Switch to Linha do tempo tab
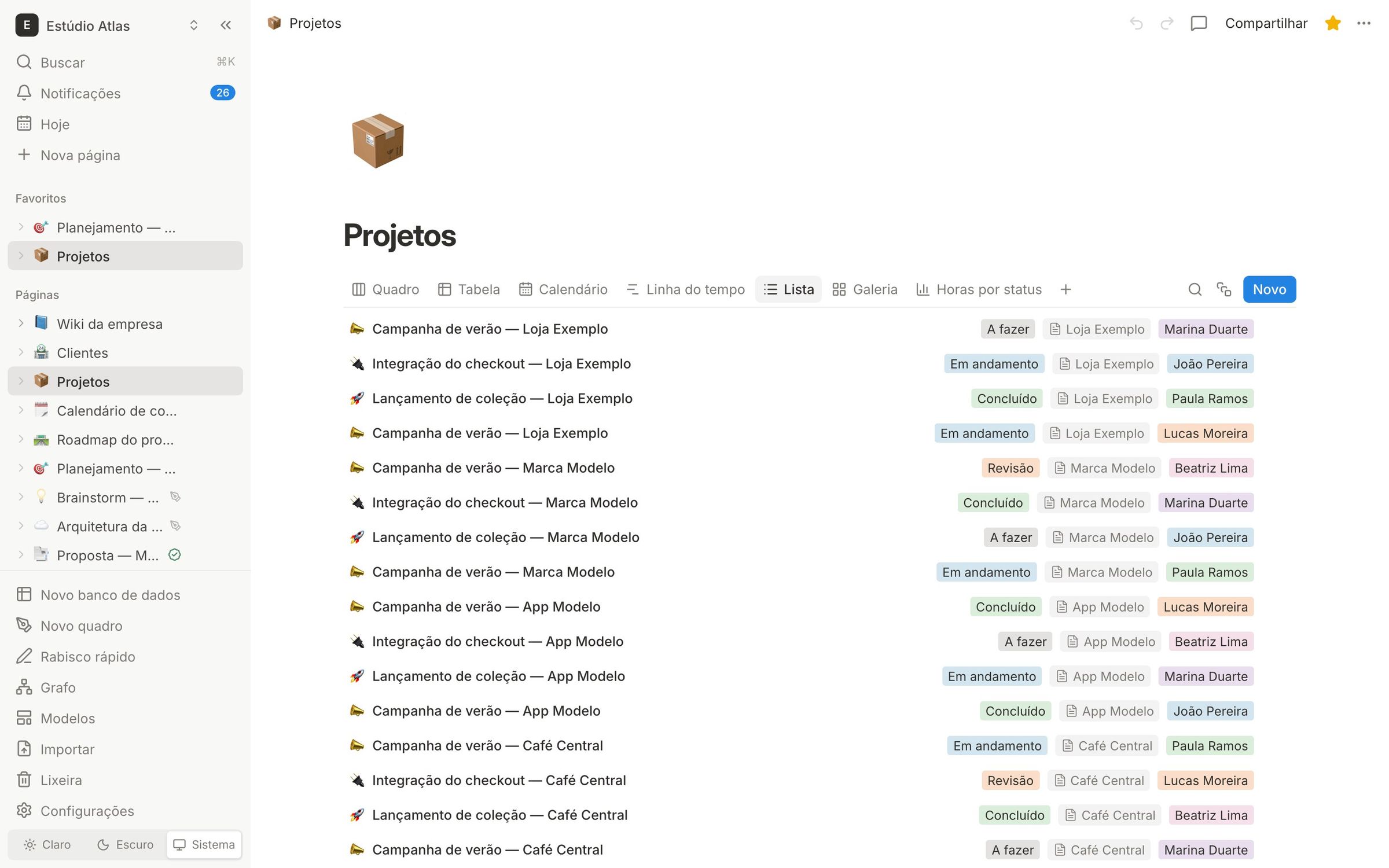This screenshot has height=868, width=1389. point(685,289)
